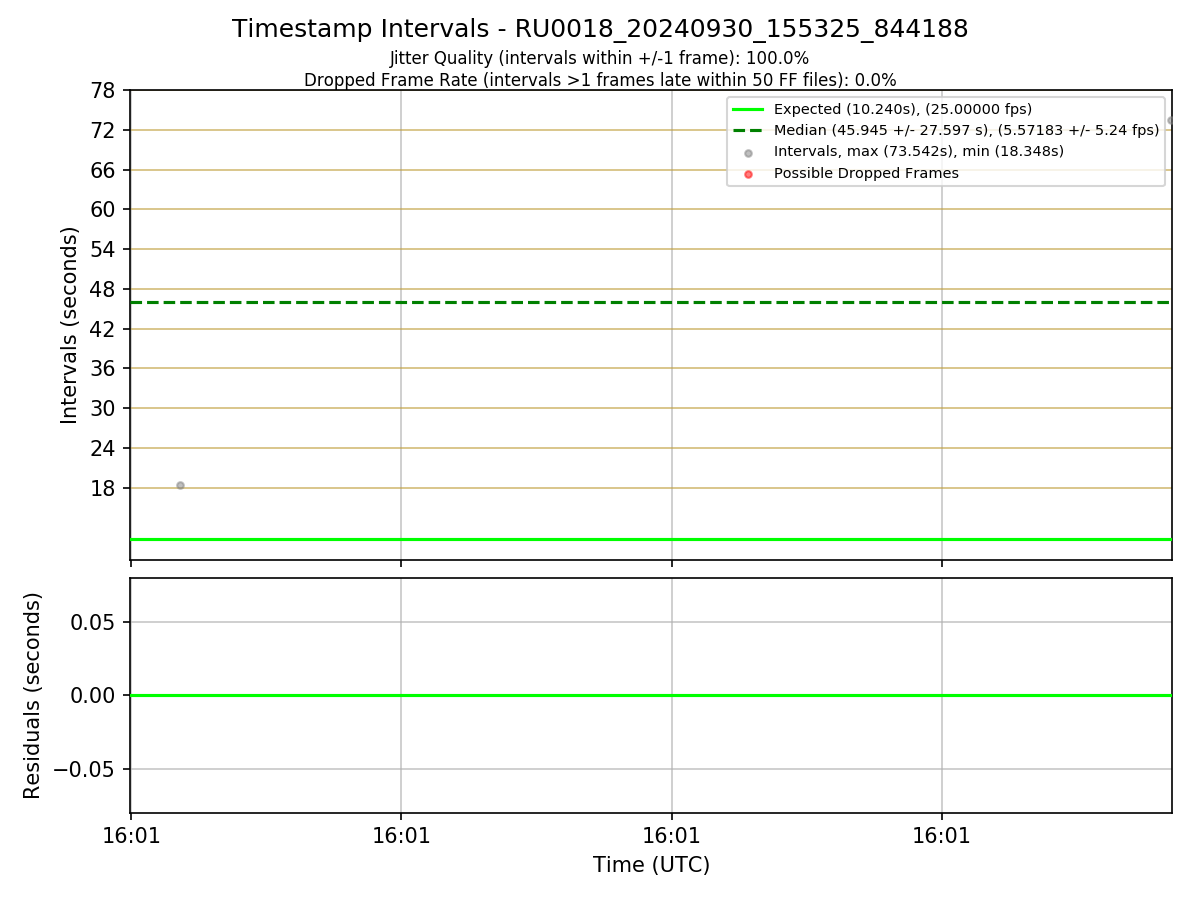Click the y-axis tick label '66'

tap(104, 170)
